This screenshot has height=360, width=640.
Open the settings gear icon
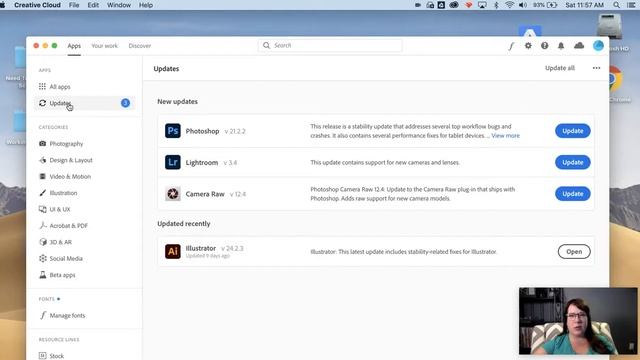tap(528, 46)
